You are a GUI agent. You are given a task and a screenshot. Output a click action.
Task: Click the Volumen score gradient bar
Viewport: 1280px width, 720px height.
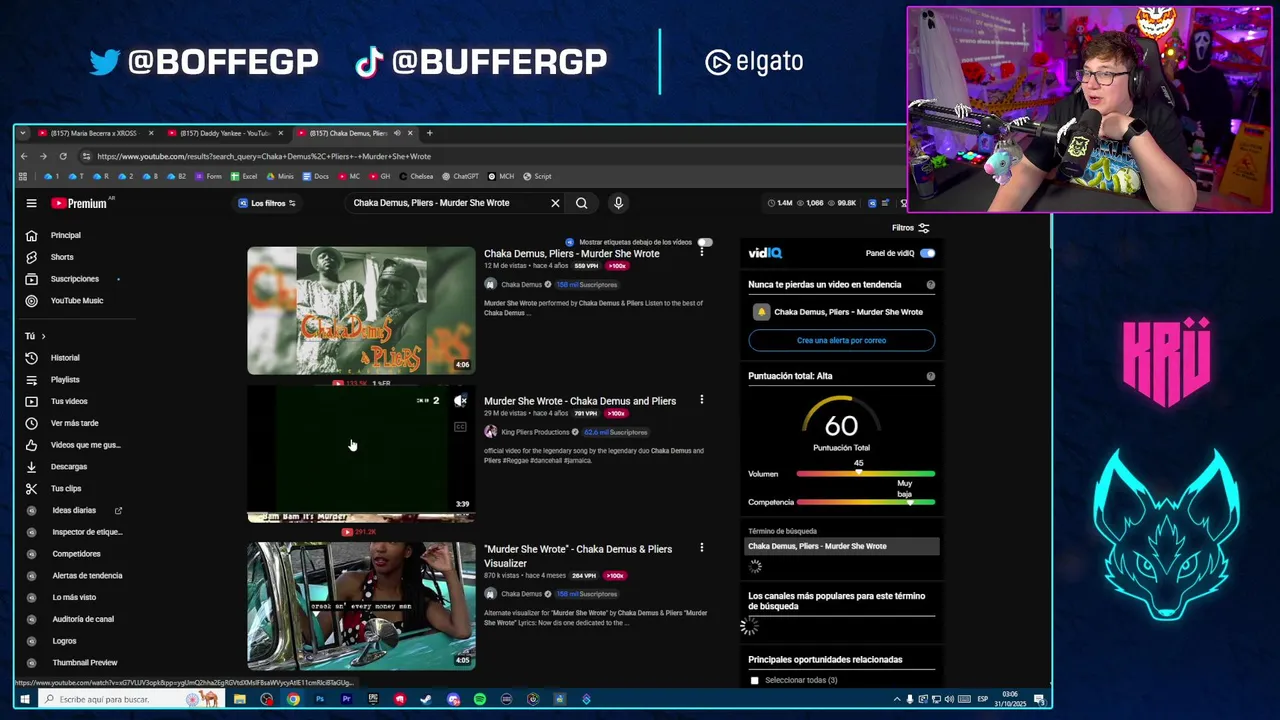tap(865, 474)
